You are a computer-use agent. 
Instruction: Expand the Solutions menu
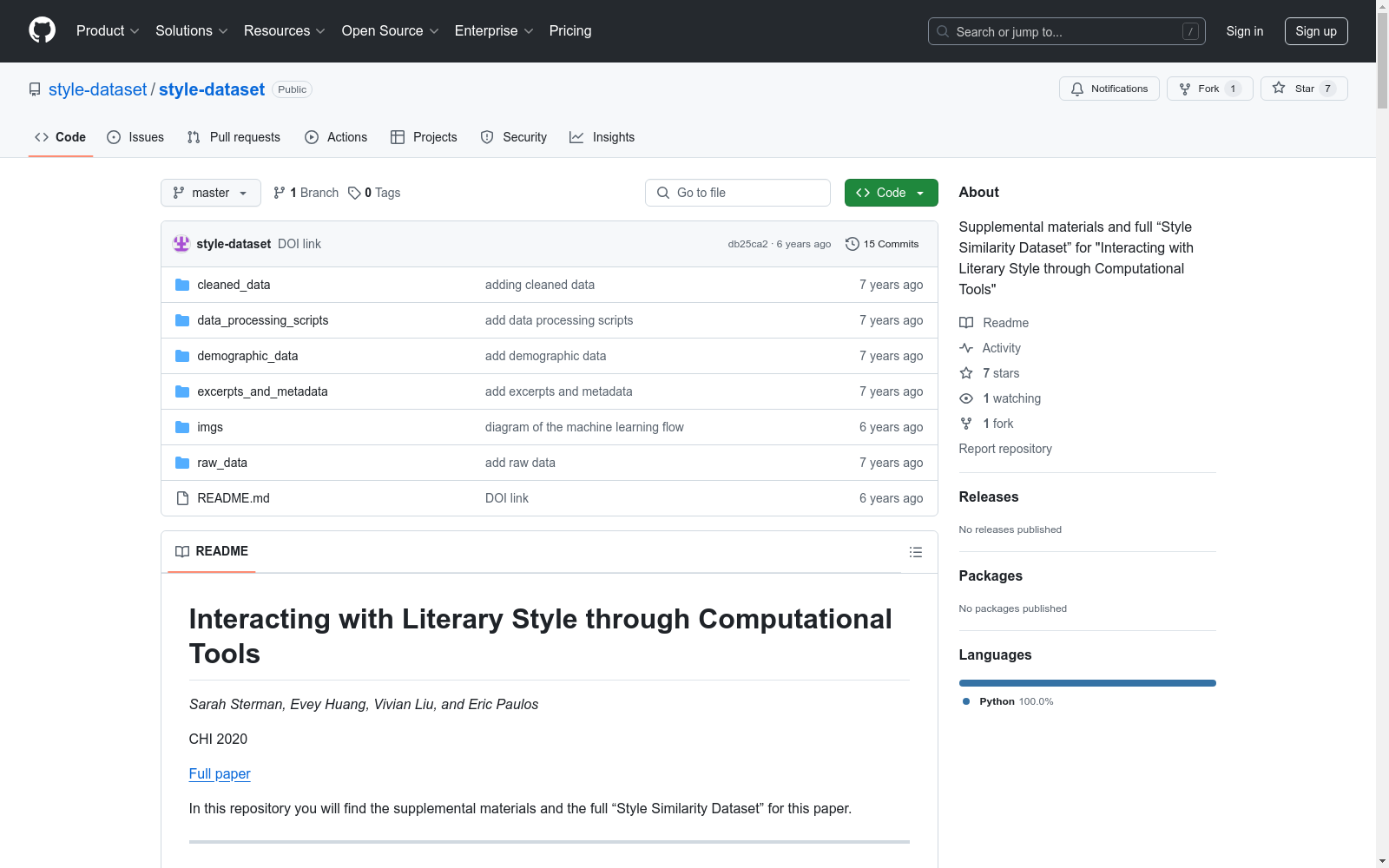pyautogui.click(x=192, y=31)
